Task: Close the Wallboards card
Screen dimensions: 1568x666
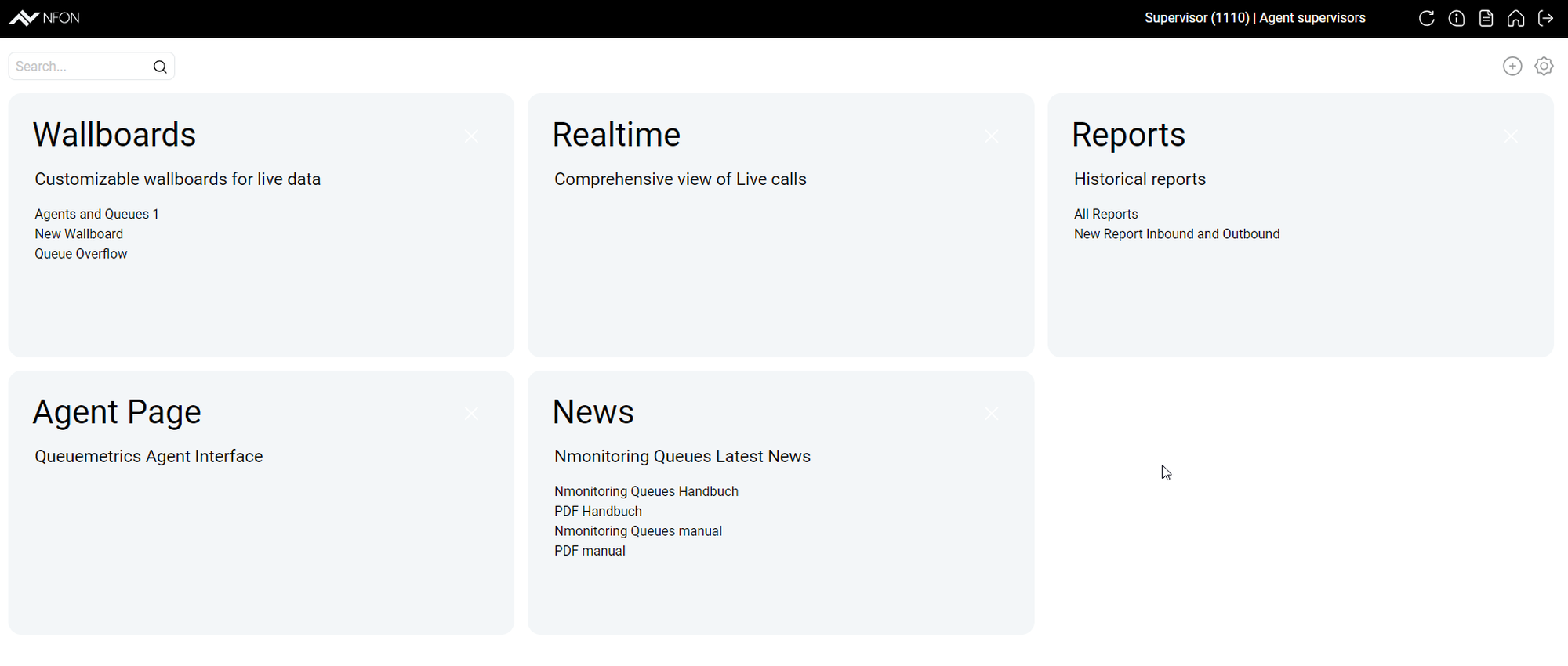Action: (x=471, y=136)
